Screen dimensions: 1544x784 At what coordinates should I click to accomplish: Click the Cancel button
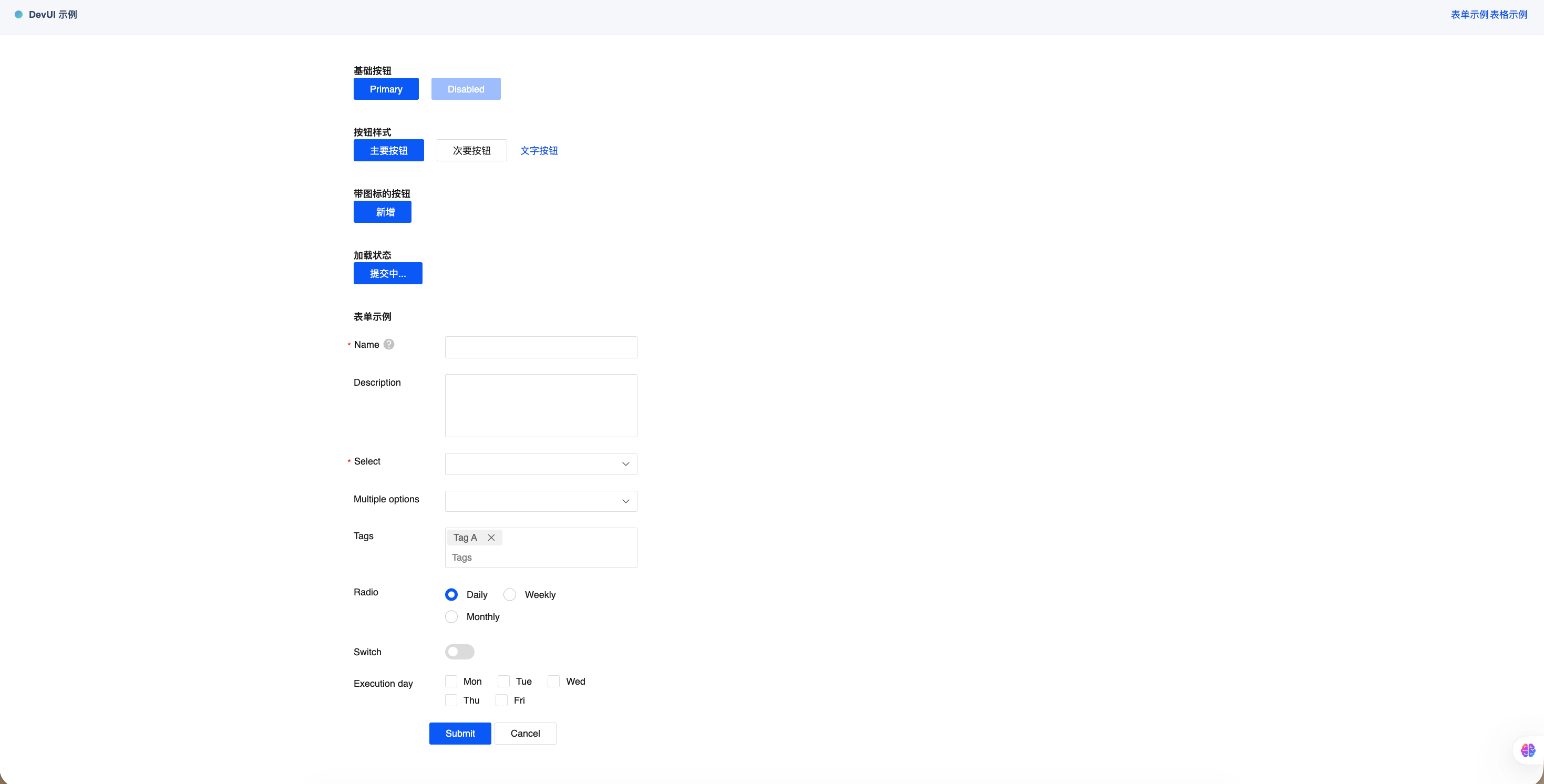[x=525, y=734]
